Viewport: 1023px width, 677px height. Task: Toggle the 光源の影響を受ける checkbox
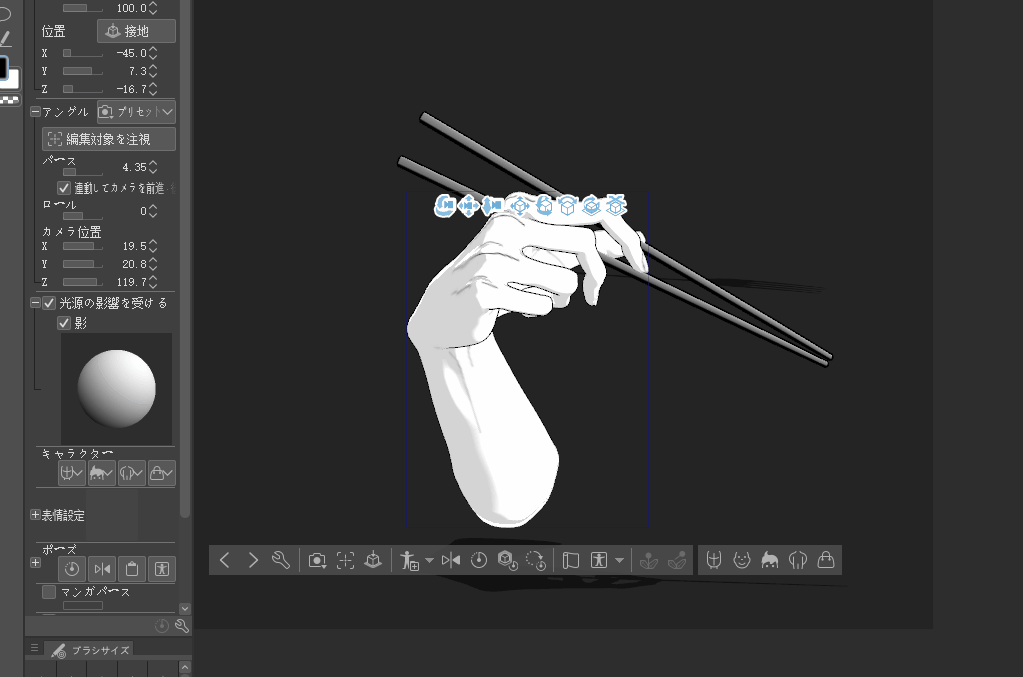[47, 302]
